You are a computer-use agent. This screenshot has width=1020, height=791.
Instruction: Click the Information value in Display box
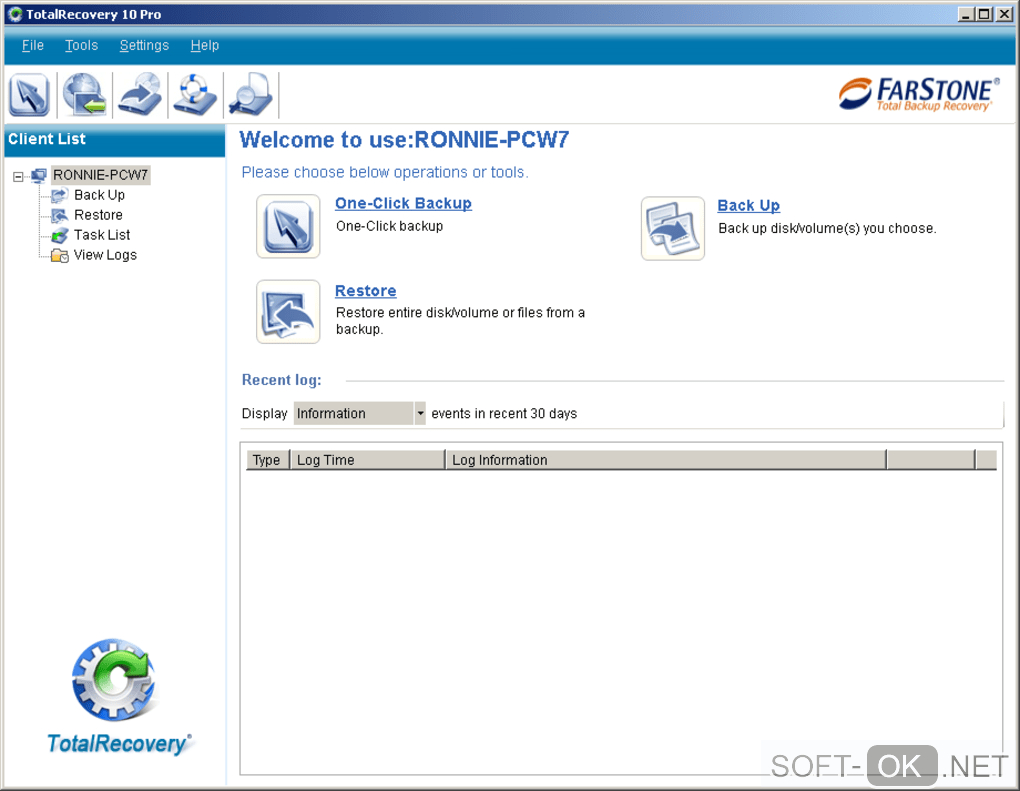point(354,413)
